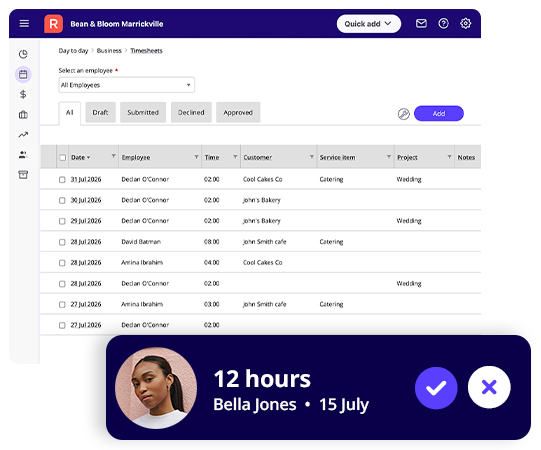541x450 pixels.
Task: Follow the Business breadcrumb link
Action: (x=109, y=51)
